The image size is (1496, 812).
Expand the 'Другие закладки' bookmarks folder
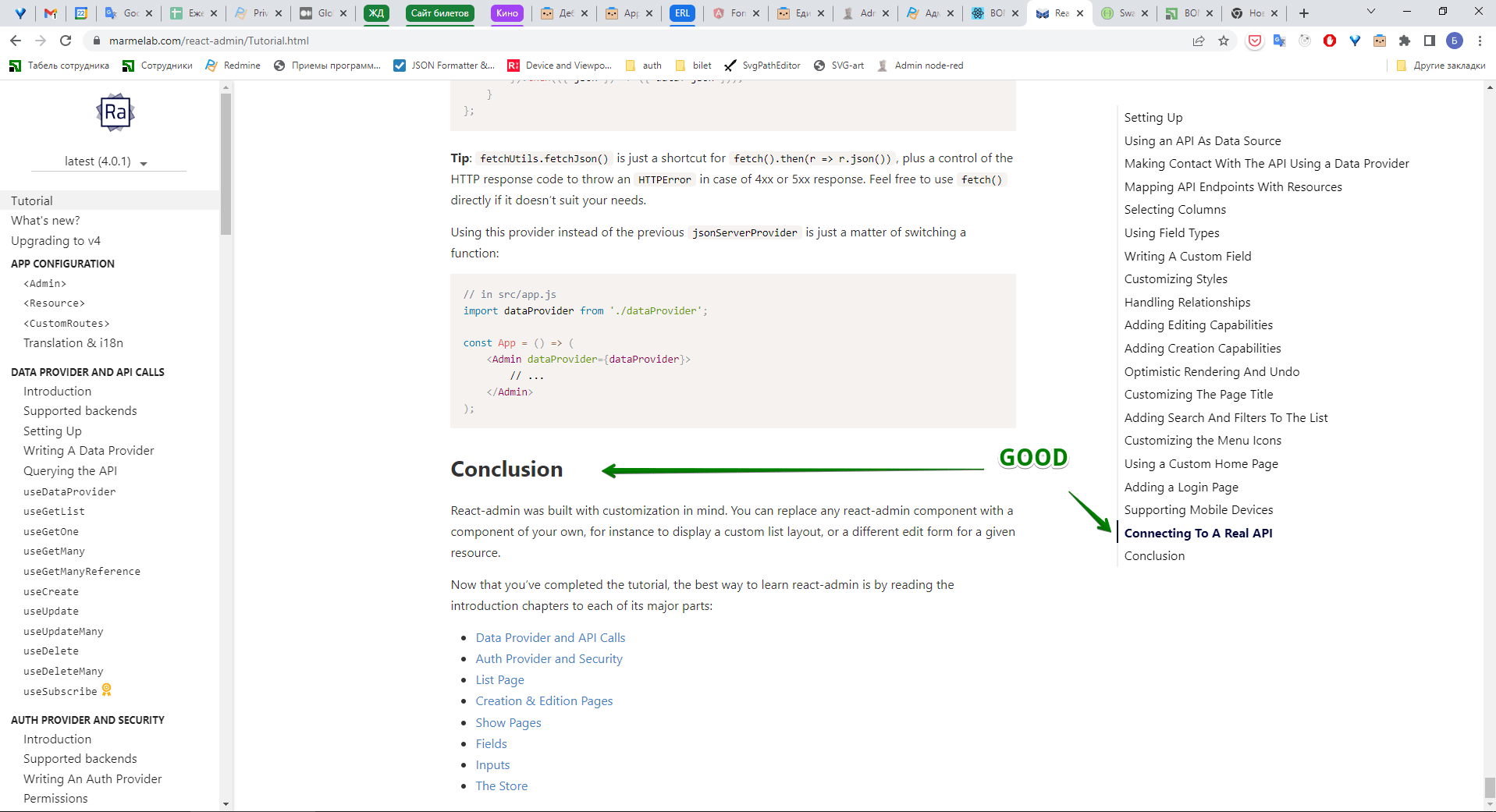pos(1440,66)
